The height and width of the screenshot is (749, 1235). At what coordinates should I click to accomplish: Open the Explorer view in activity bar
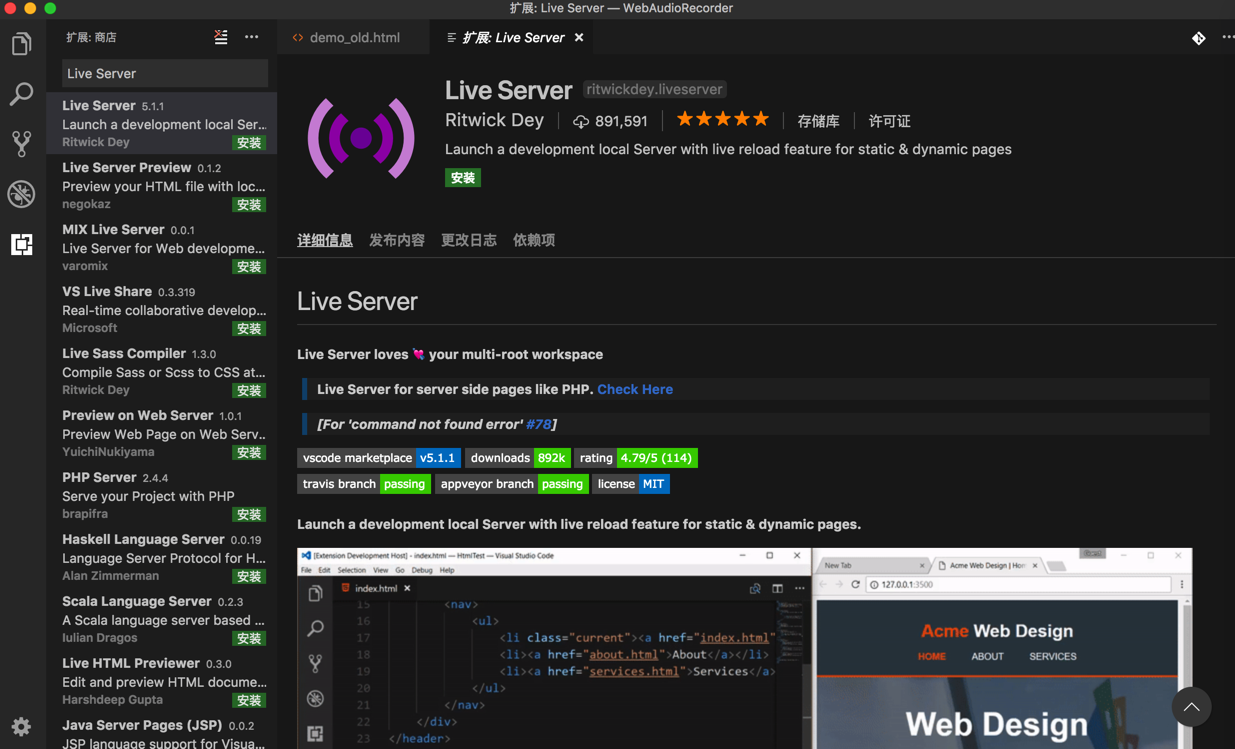(x=21, y=44)
